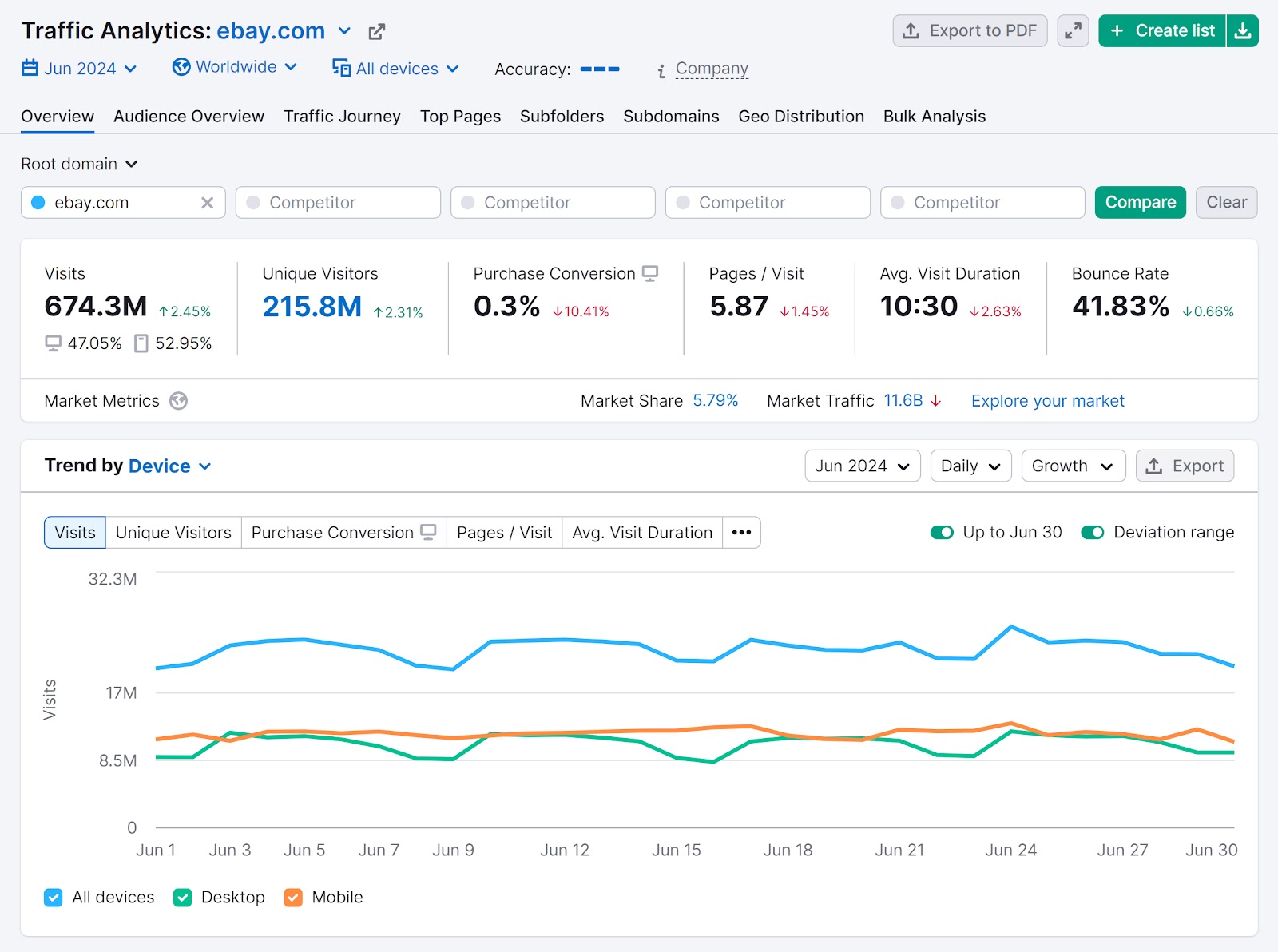Click the globe icon next to Worldwide

(x=181, y=67)
